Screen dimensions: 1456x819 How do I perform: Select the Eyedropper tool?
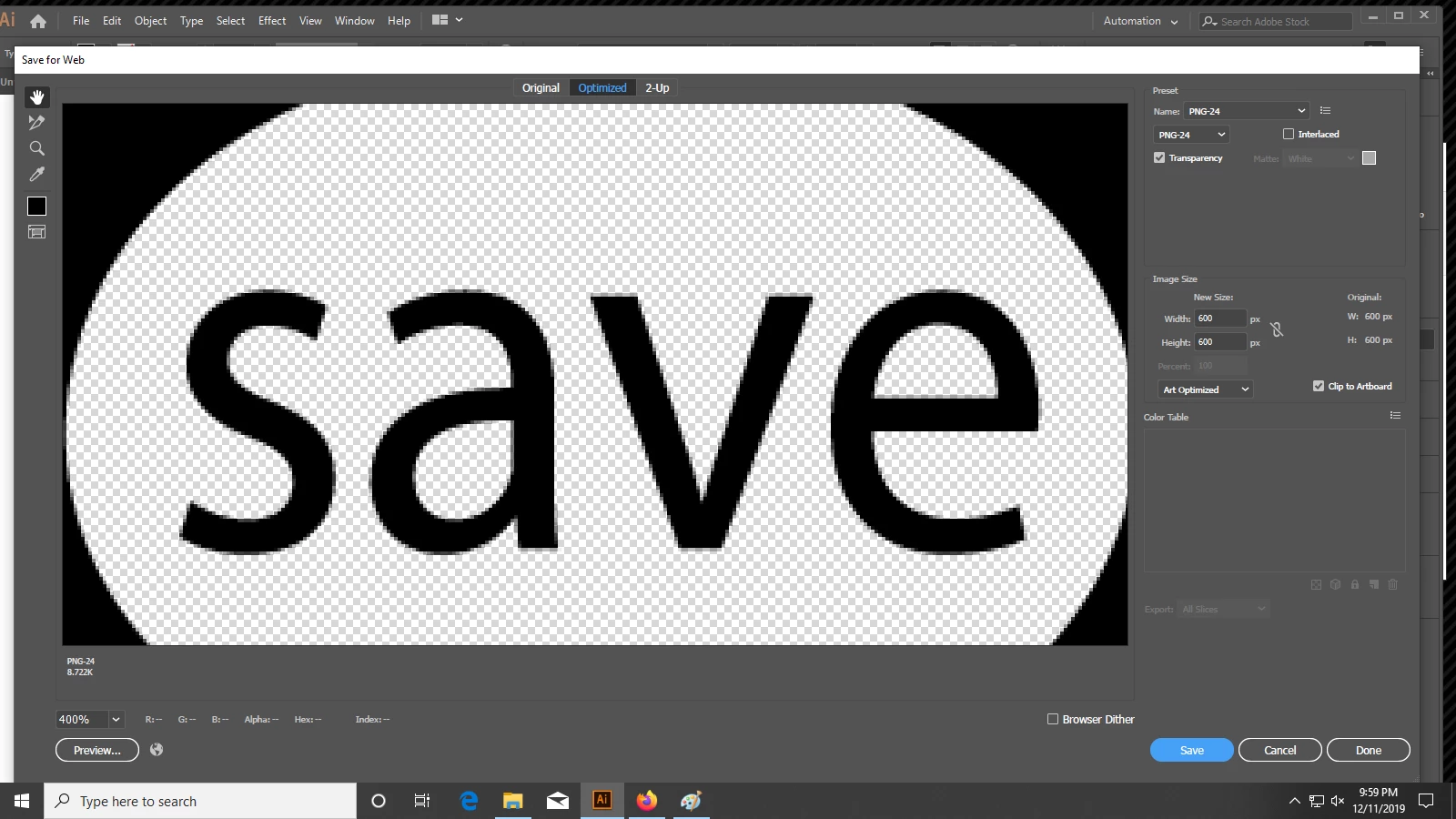coord(36,174)
